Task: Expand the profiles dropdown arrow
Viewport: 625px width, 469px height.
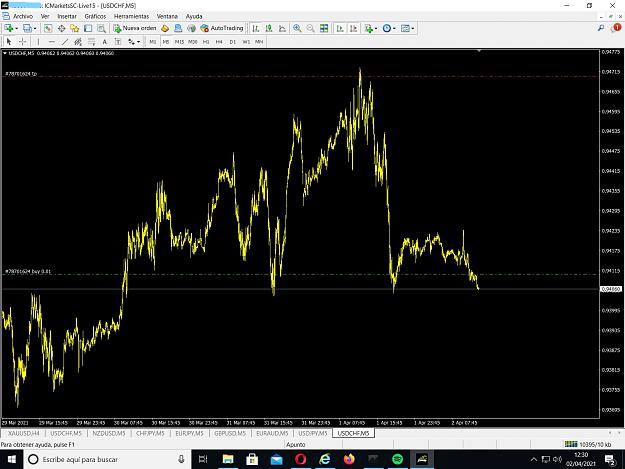Action: point(35,29)
